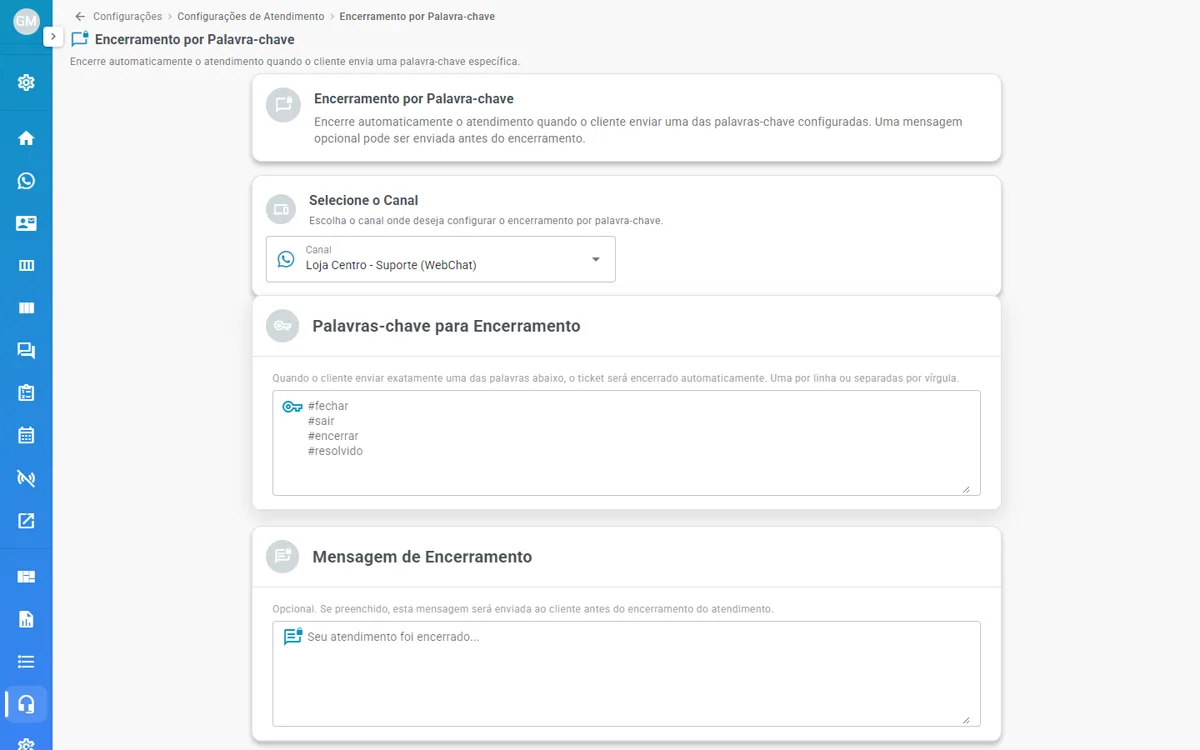Click the '#encerrar' keyword line

pyautogui.click(x=333, y=436)
